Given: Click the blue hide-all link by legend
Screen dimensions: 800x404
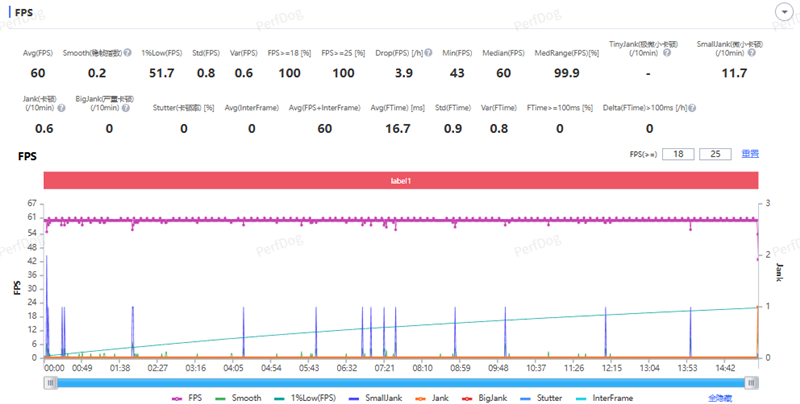Looking at the screenshot, I should coord(721,397).
